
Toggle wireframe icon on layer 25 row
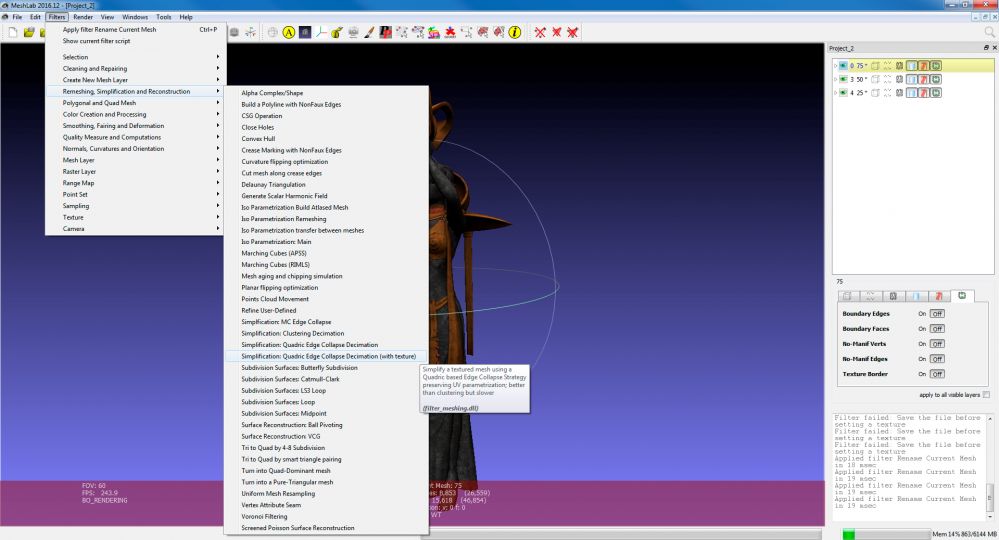(x=900, y=92)
